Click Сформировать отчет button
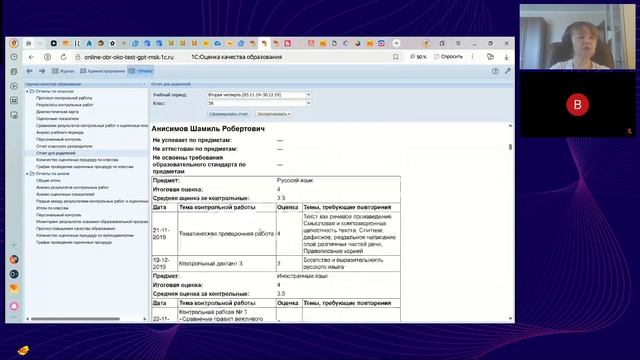640x360 pixels. (228, 114)
